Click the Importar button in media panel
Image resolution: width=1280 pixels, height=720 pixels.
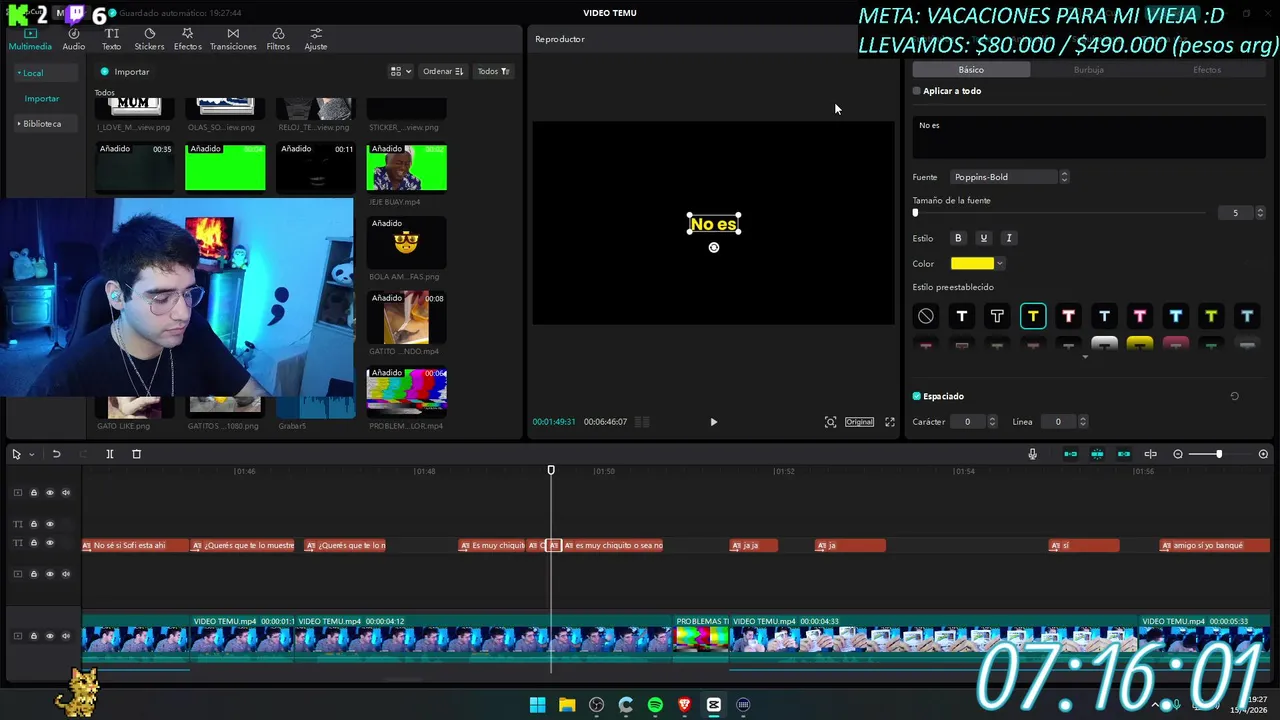(x=125, y=72)
